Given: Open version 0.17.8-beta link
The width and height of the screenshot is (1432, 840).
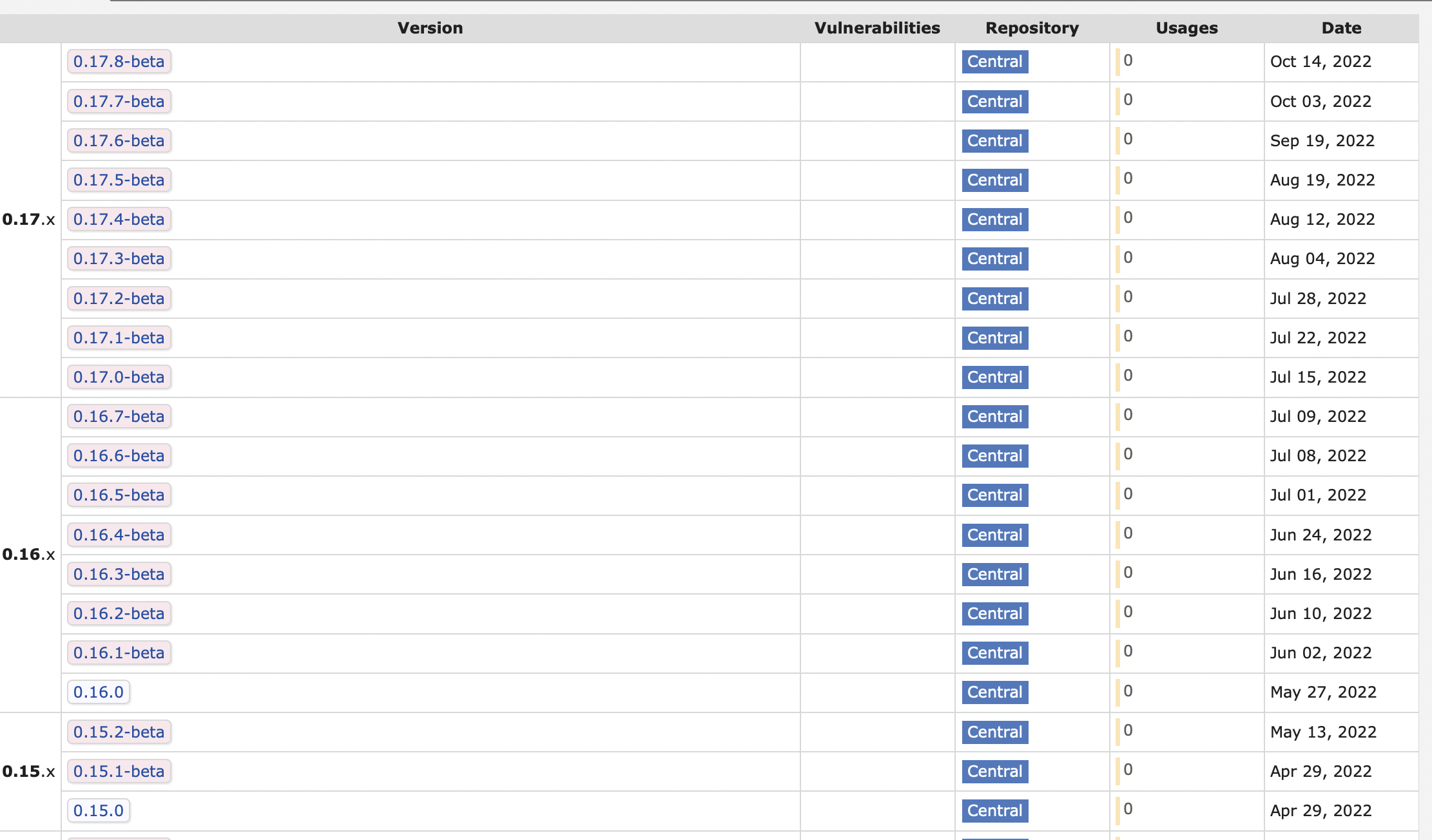Looking at the screenshot, I should (x=119, y=62).
